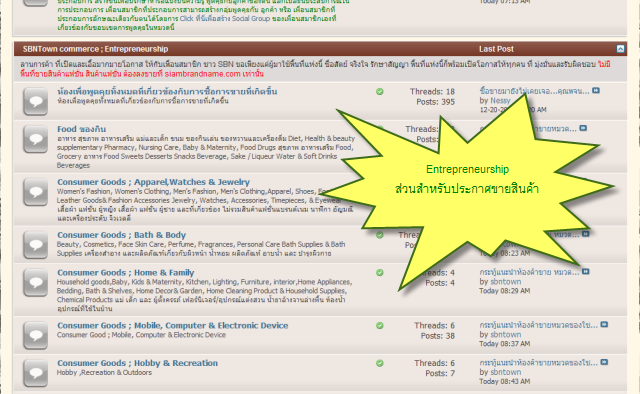Click speech bubble icon beside Apparel,Watches & Jewelry

pos(36,192)
